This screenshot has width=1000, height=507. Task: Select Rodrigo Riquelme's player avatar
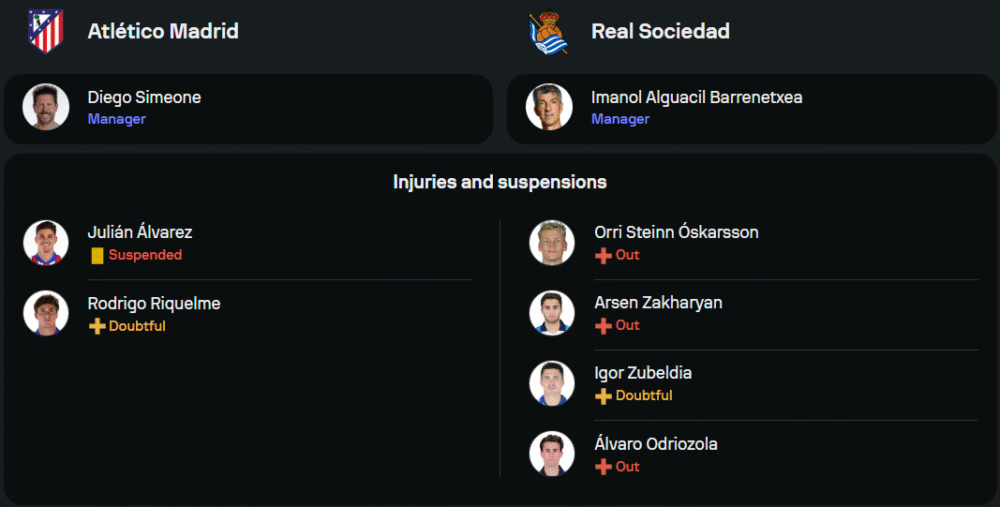click(46, 313)
